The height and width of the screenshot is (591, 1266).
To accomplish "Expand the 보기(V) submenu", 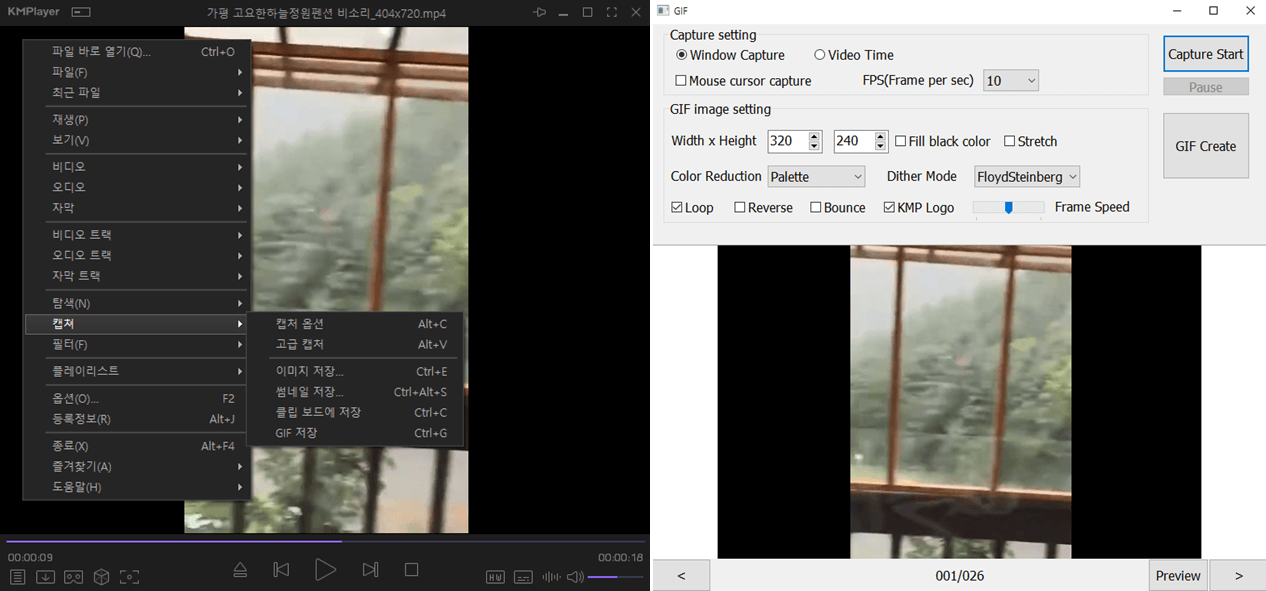I will click(x=135, y=140).
